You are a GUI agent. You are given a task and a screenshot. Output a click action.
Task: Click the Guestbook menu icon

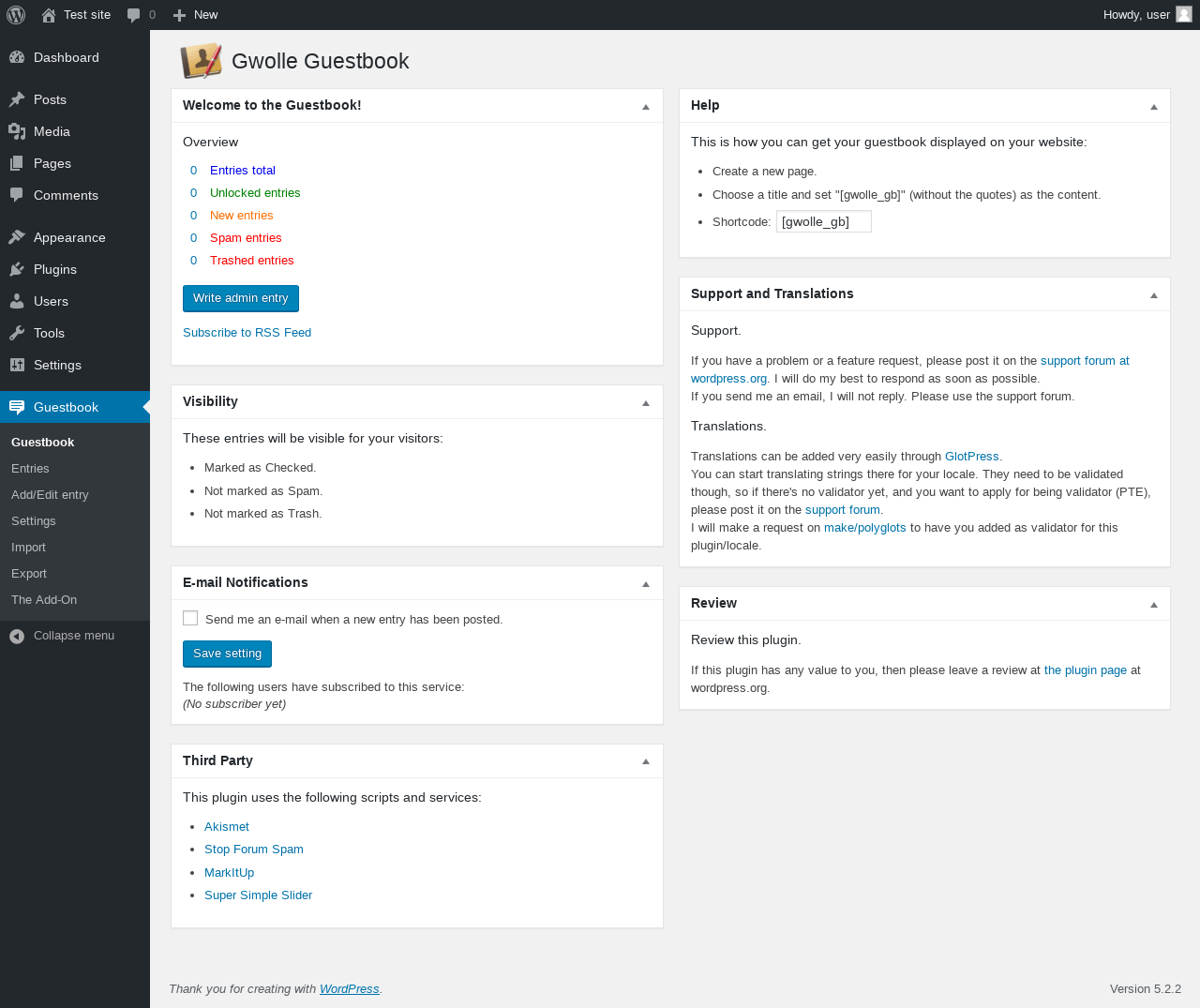pos(17,407)
